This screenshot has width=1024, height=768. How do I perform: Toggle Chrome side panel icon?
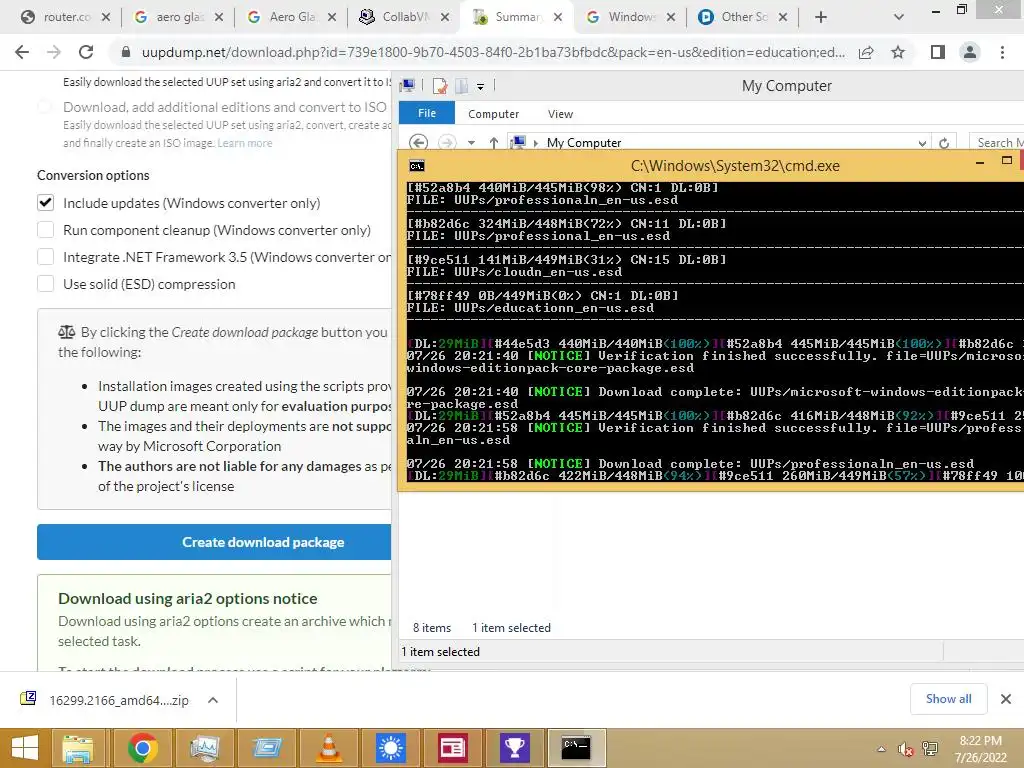coord(937,52)
